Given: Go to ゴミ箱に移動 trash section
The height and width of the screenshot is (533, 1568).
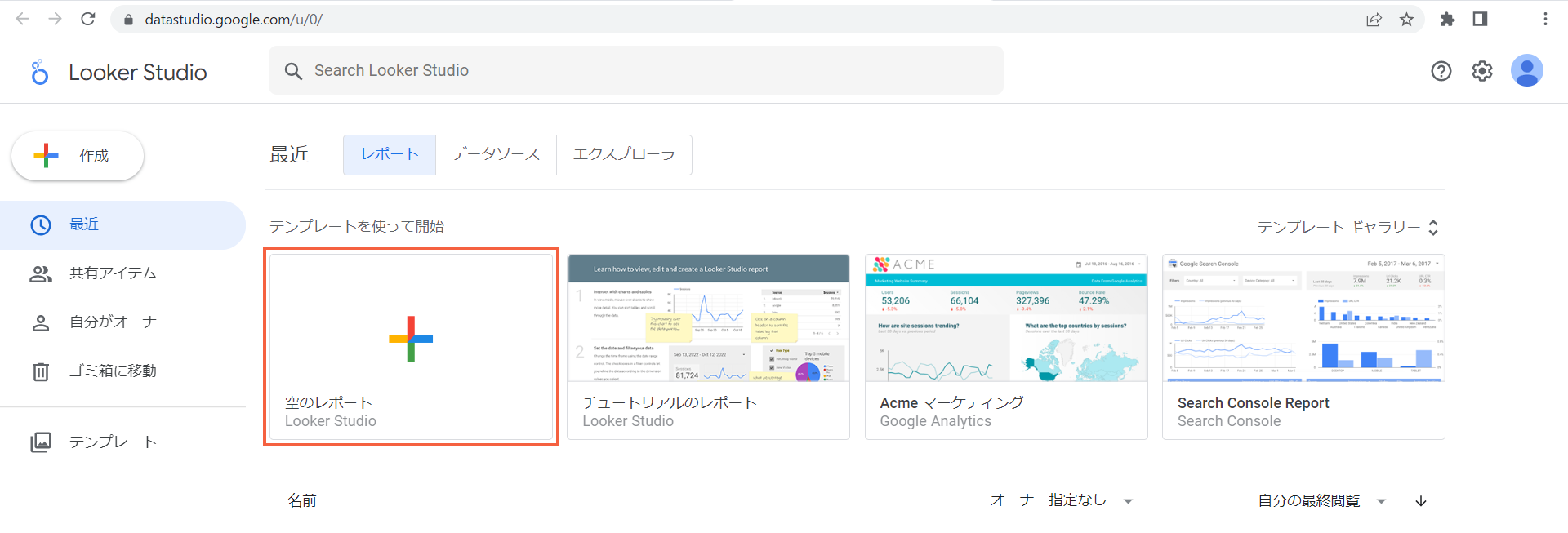Looking at the screenshot, I should [112, 371].
